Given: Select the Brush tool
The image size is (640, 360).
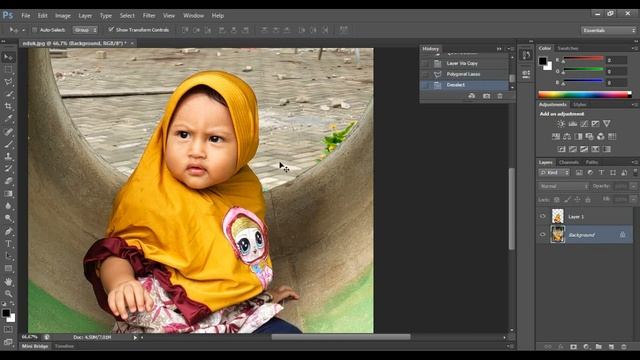Looking at the screenshot, I should click(8, 144).
